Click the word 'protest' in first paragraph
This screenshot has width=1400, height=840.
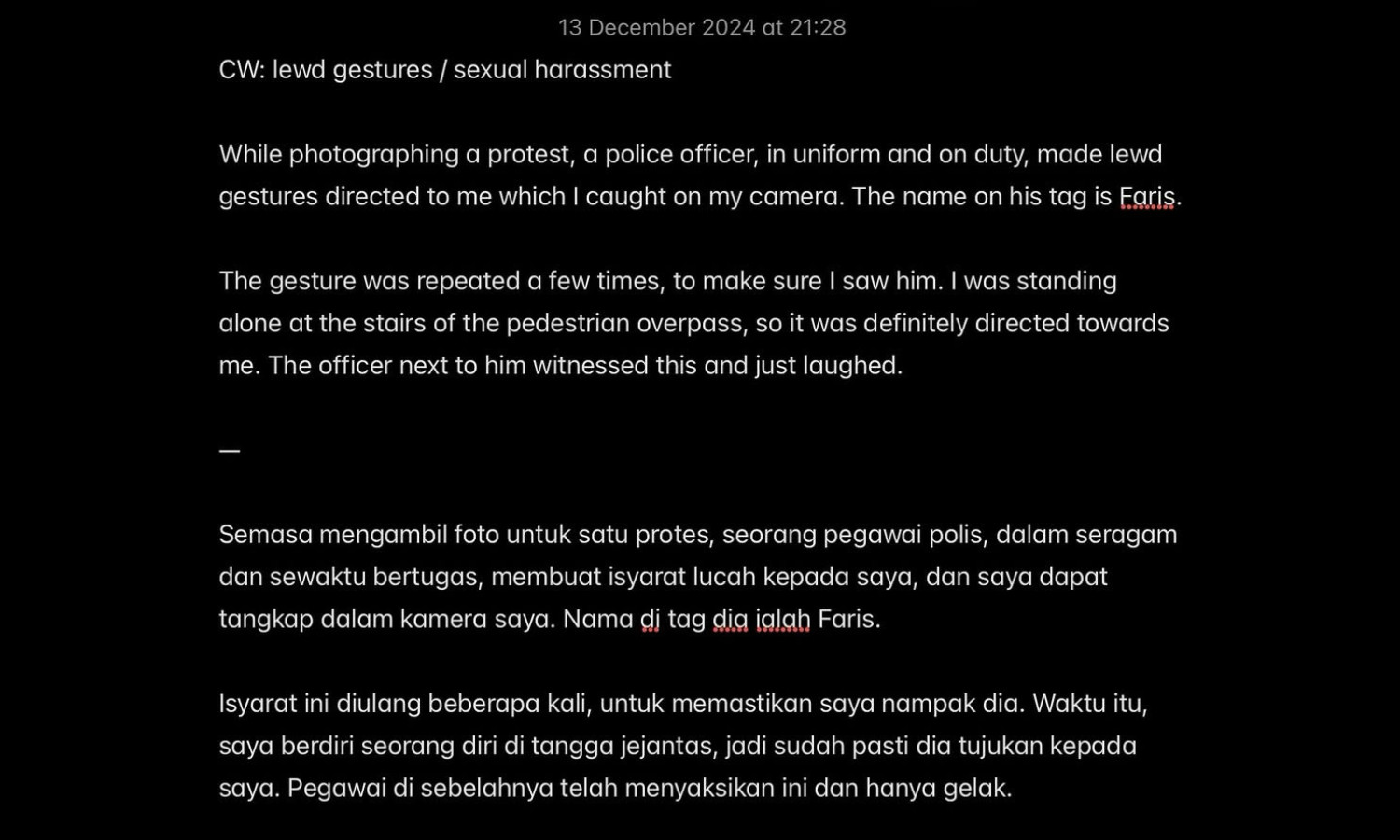coord(530,155)
